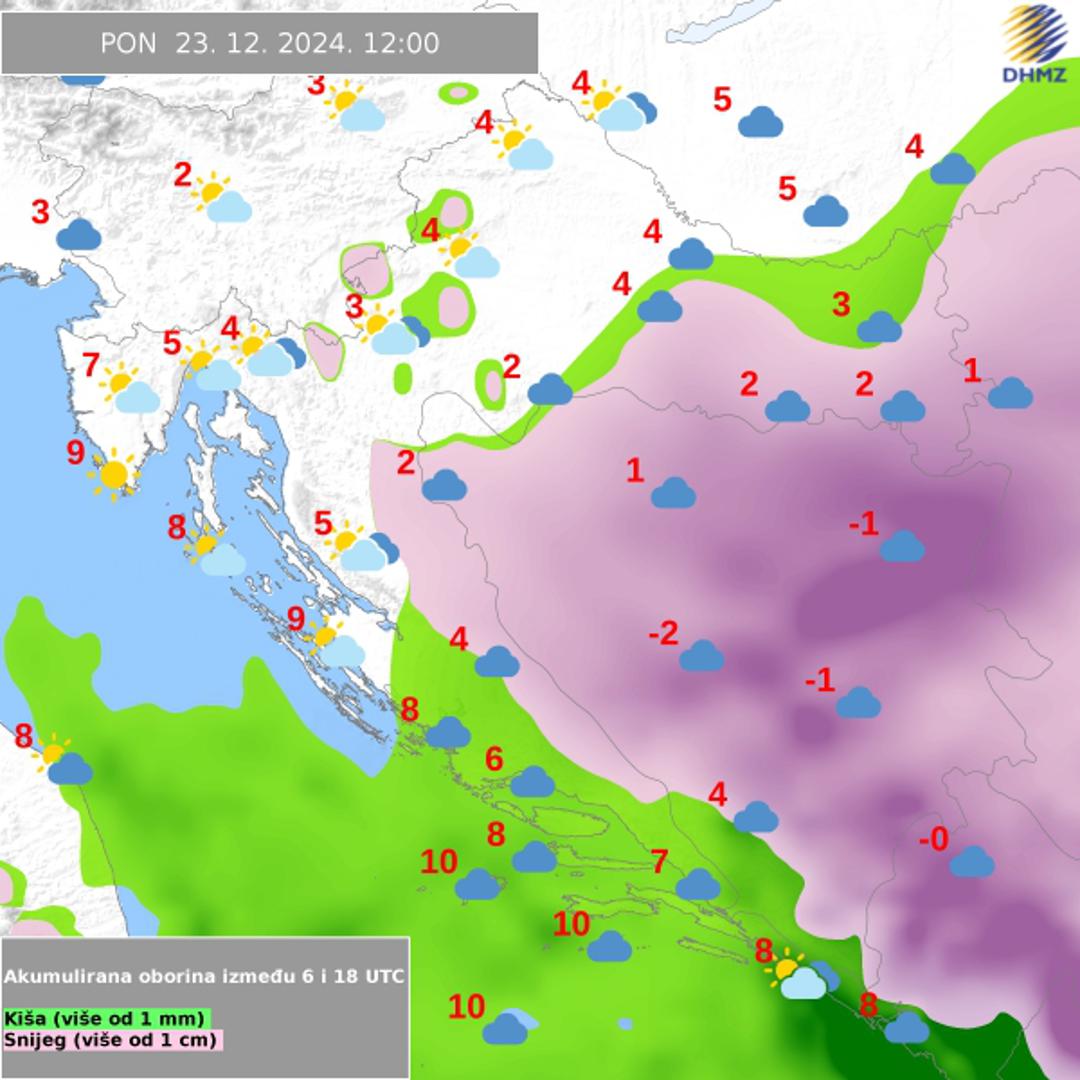Image resolution: width=1080 pixels, height=1080 pixels.
Task: Click the clear sun icon on southern Istria
Action: click(113, 474)
